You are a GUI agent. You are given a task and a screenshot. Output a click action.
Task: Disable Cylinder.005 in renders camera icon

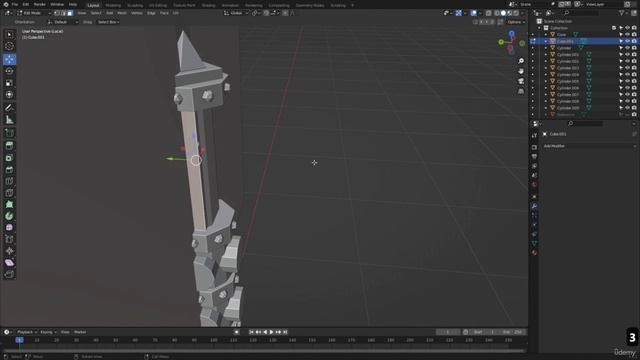[634, 81]
